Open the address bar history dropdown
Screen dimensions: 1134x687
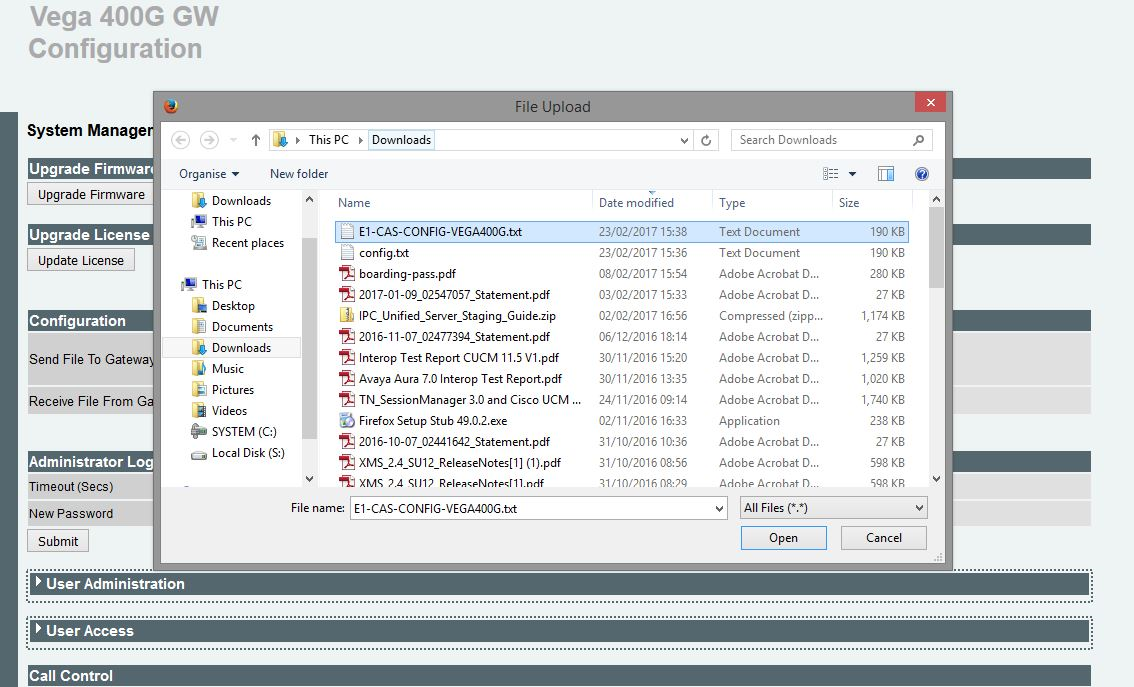point(684,140)
